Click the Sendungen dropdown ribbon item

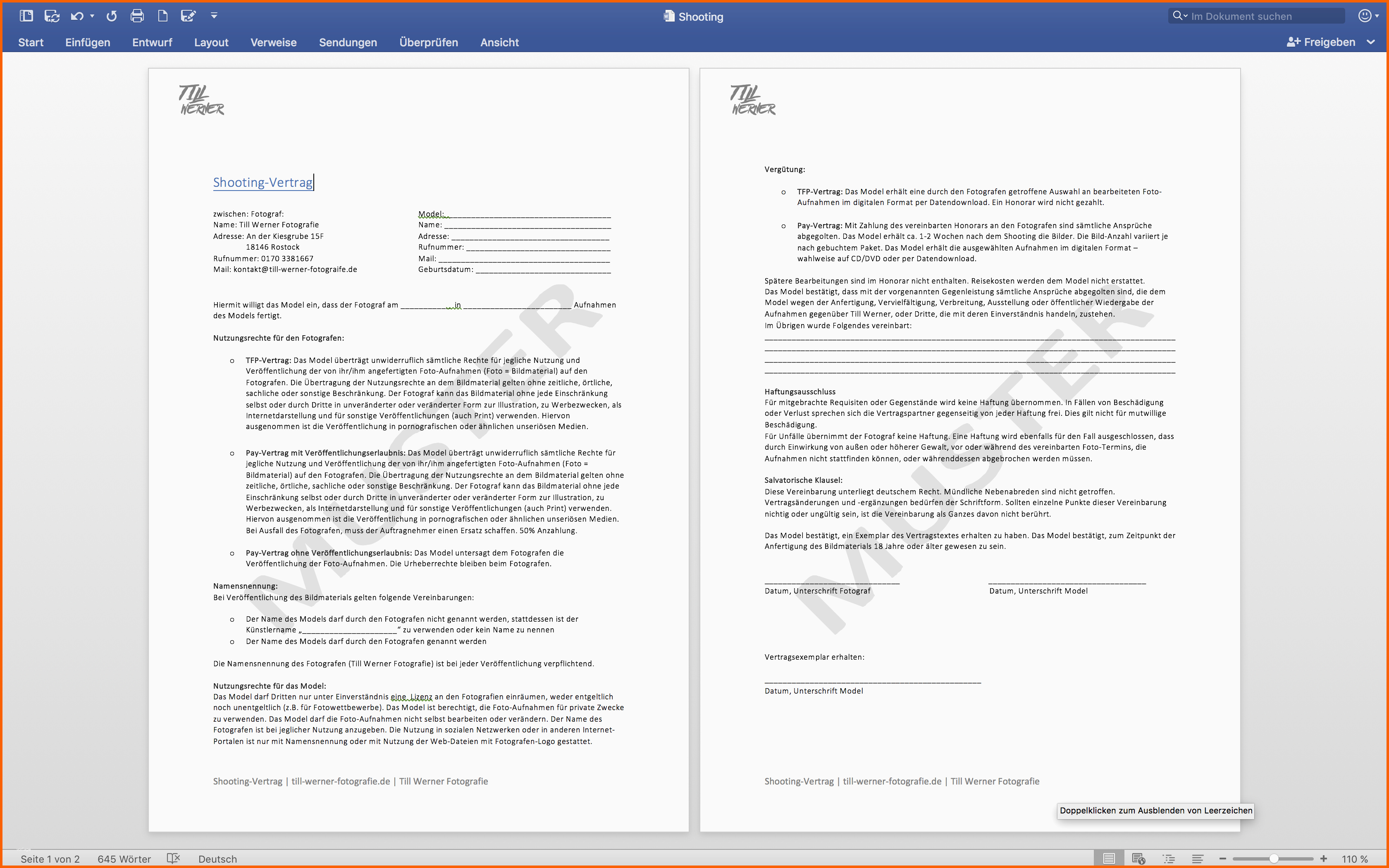[x=346, y=42]
